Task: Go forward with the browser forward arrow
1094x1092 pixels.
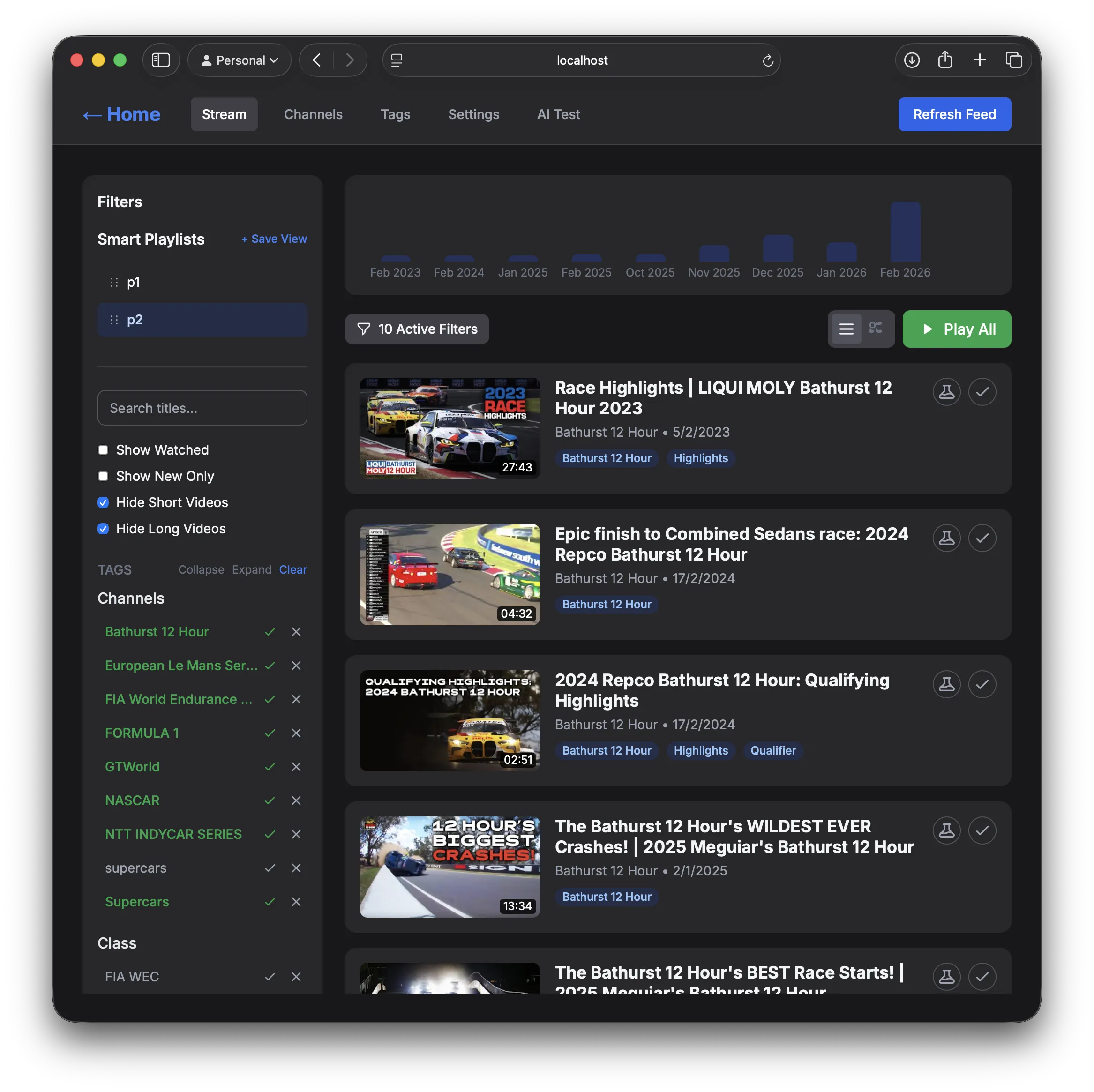Action: (x=349, y=60)
